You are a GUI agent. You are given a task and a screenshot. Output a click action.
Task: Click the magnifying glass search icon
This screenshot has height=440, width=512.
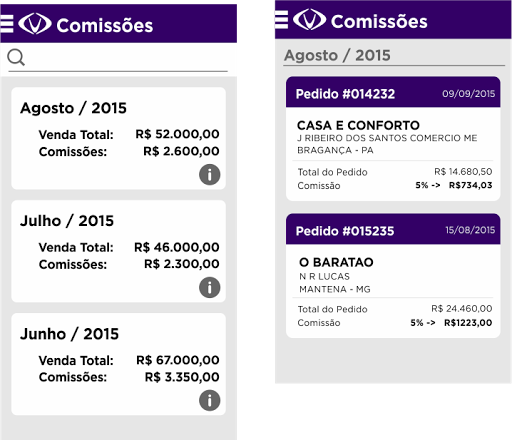tap(16, 57)
